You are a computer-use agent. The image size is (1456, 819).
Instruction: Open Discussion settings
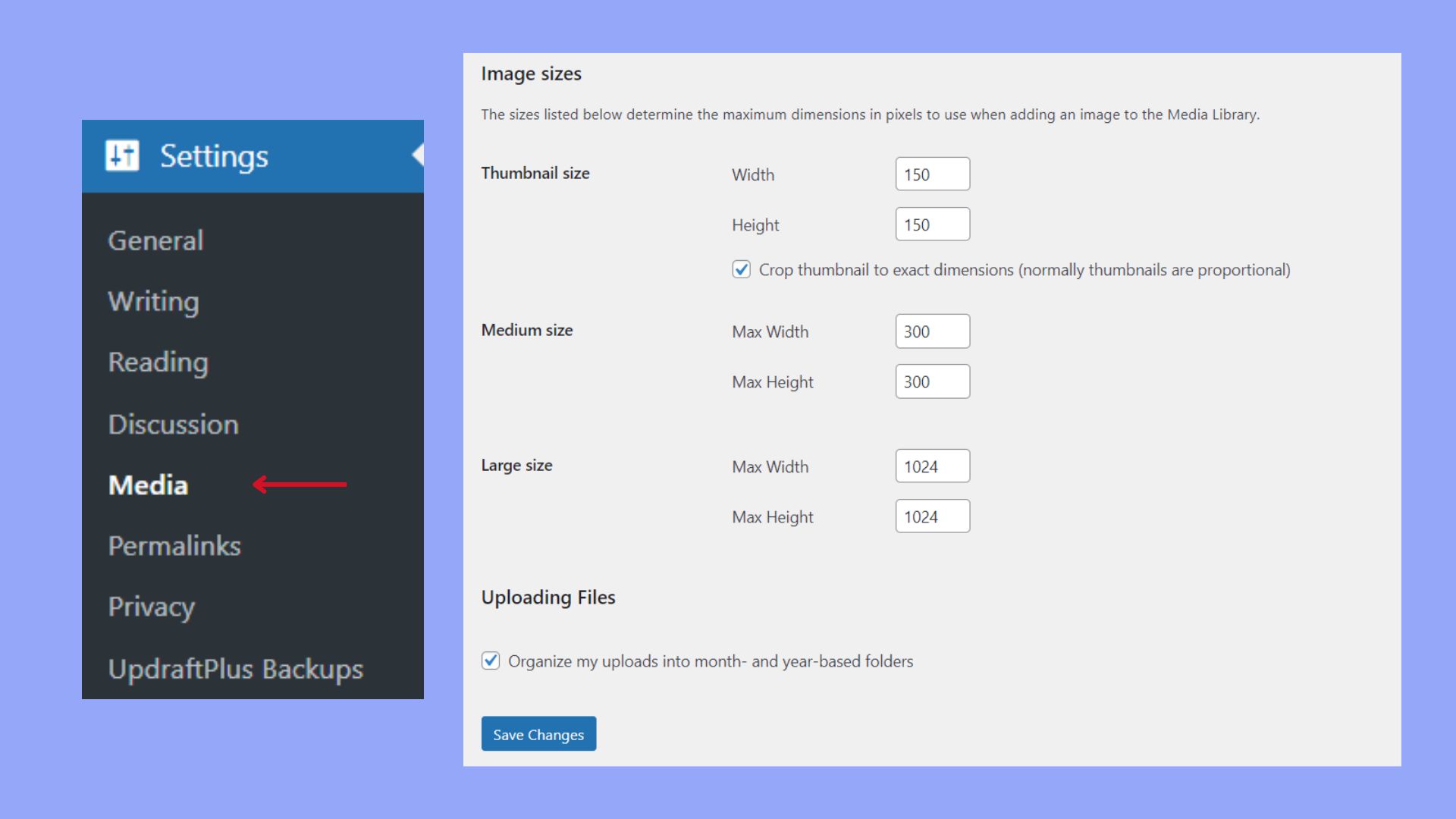tap(174, 424)
